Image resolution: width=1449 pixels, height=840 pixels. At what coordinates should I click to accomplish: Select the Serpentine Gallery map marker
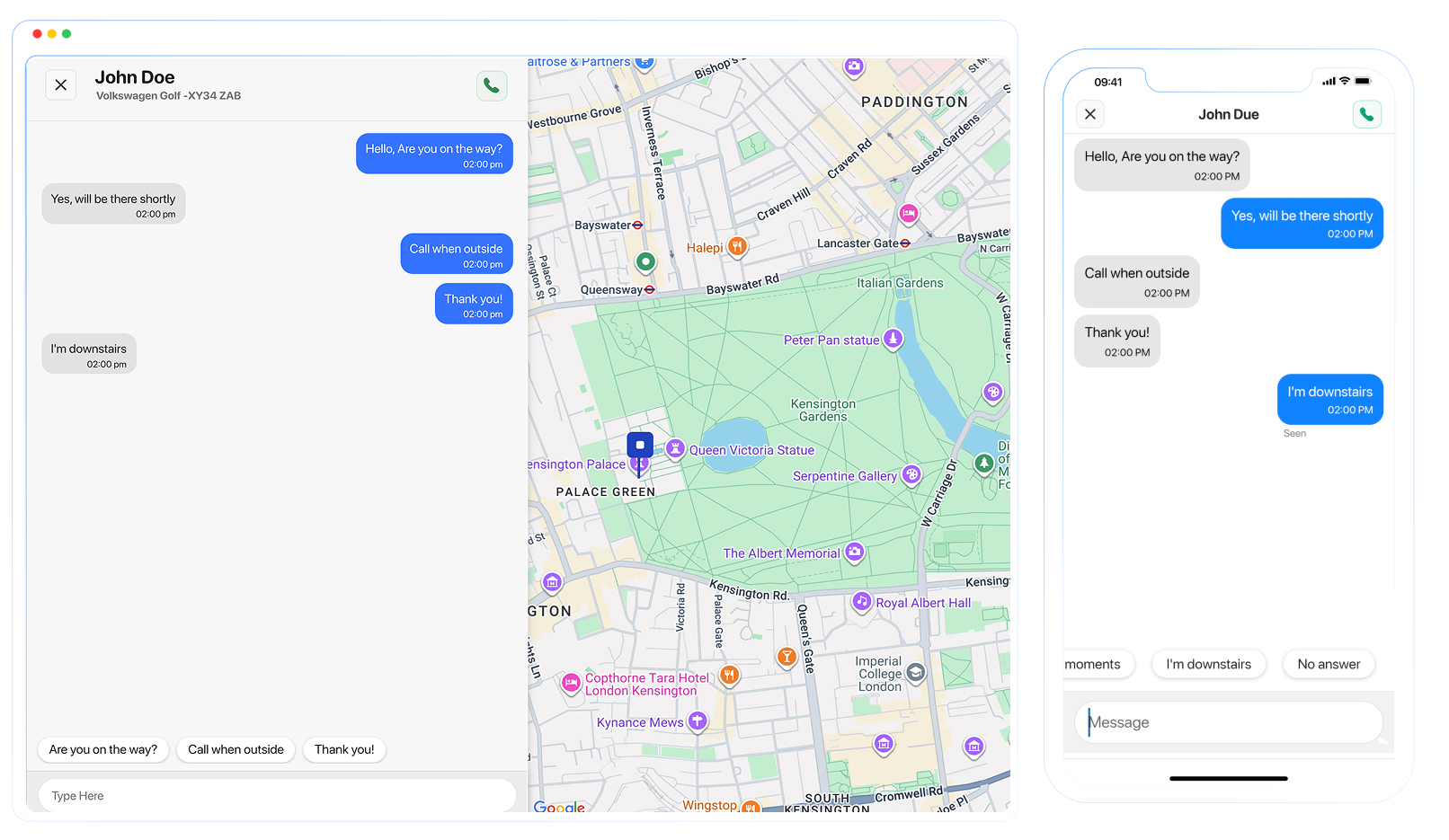pos(911,475)
